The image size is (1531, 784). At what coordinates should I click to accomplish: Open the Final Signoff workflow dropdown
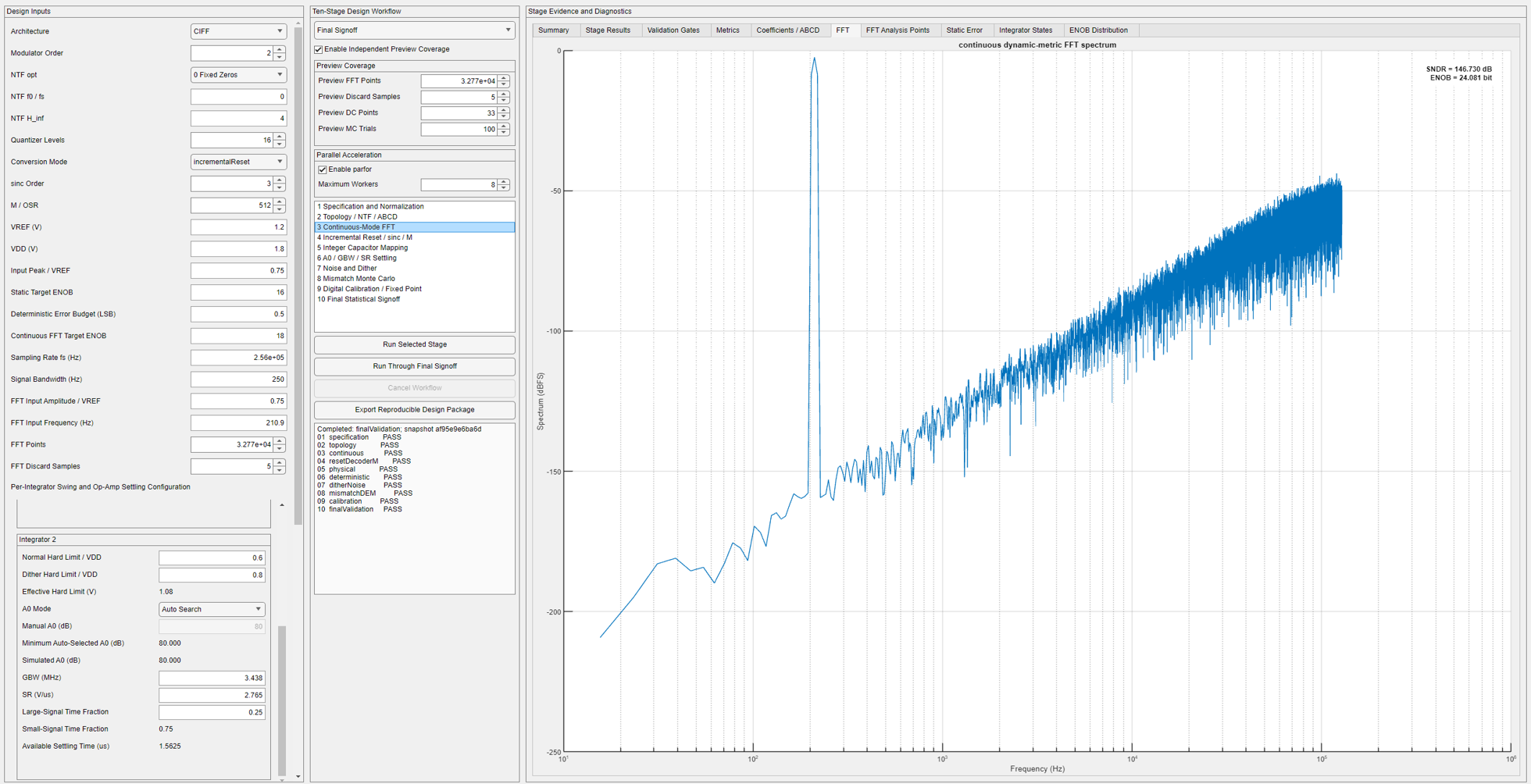(414, 30)
